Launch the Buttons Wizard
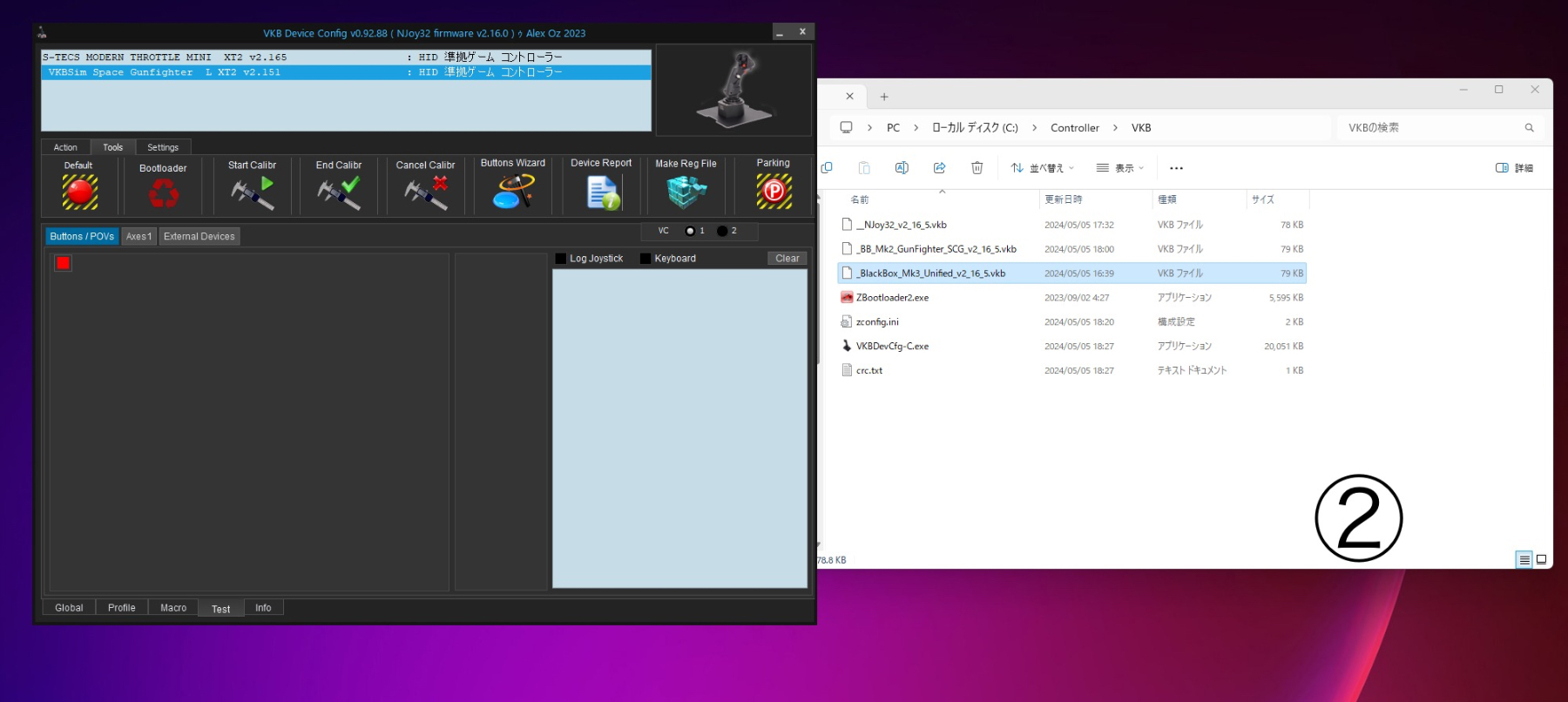The image size is (1568, 702). [513, 192]
